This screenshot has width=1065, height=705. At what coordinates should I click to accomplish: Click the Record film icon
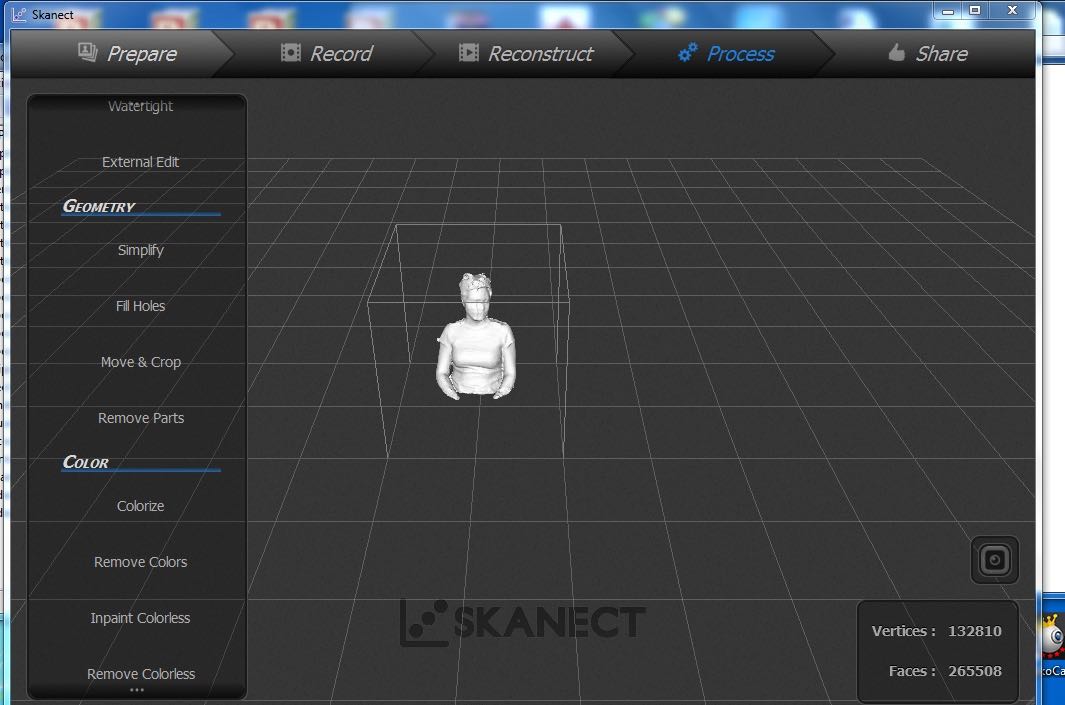click(291, 52)
